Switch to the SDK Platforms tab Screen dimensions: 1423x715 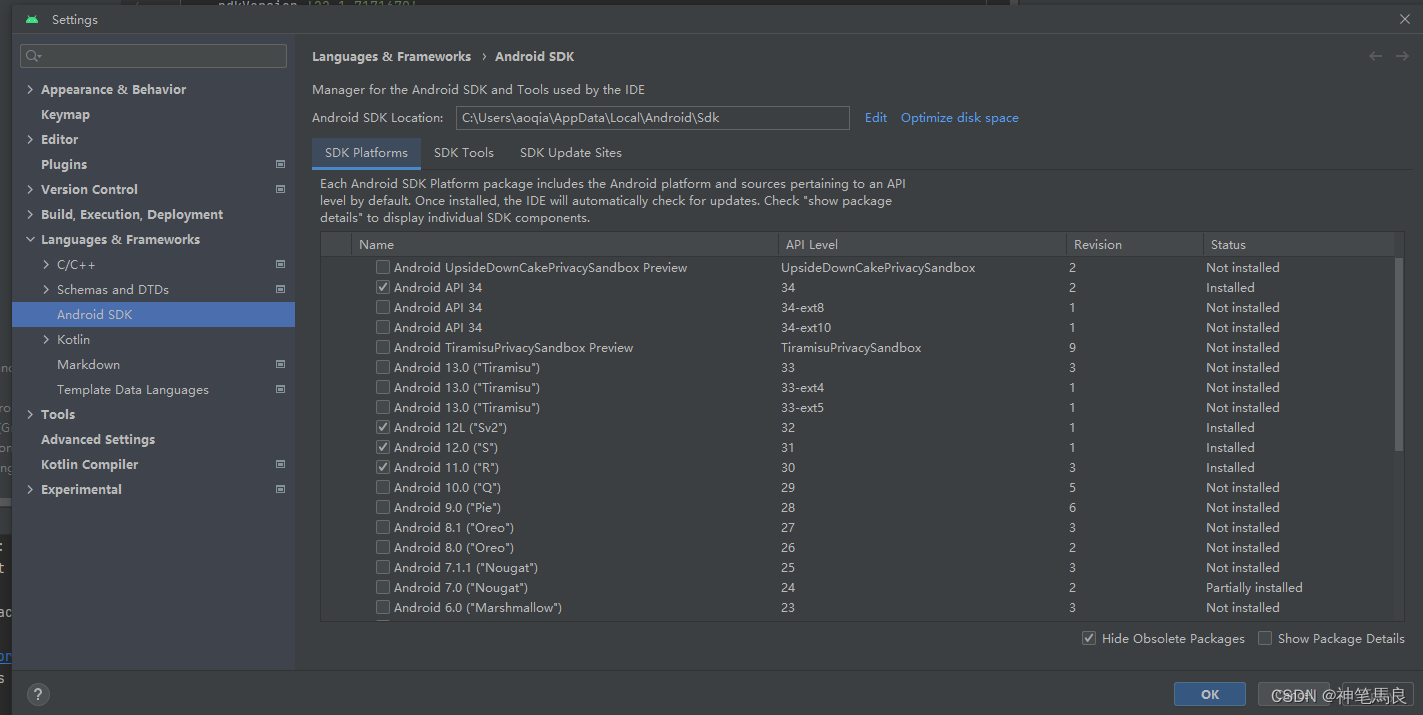tap(366, 153)
